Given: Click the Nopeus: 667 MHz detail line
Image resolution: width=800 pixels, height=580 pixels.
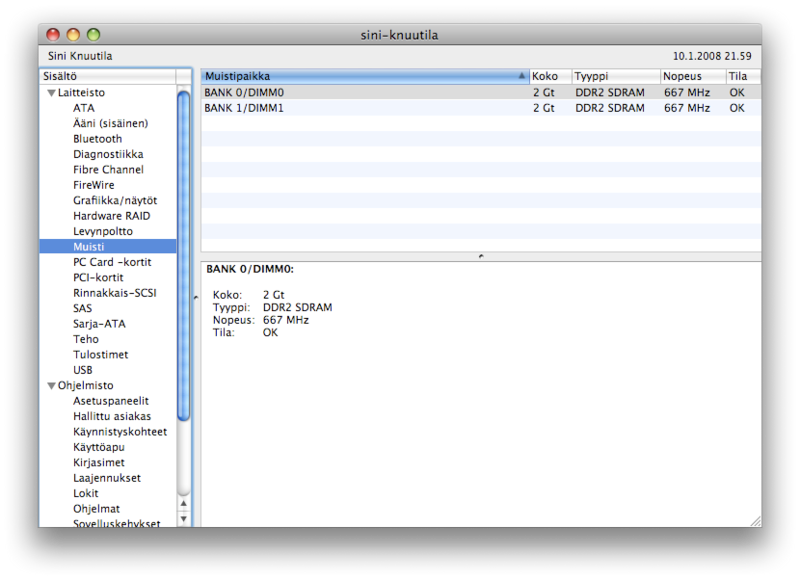Looking at the screenshot, I should pos(261,320).
